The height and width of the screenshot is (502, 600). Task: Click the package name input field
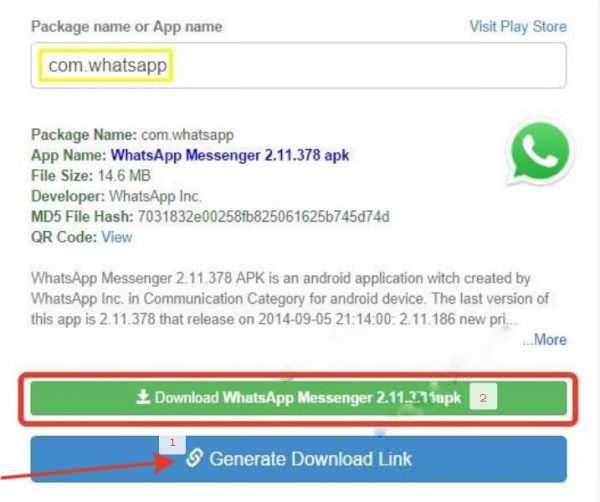[298, 65]
